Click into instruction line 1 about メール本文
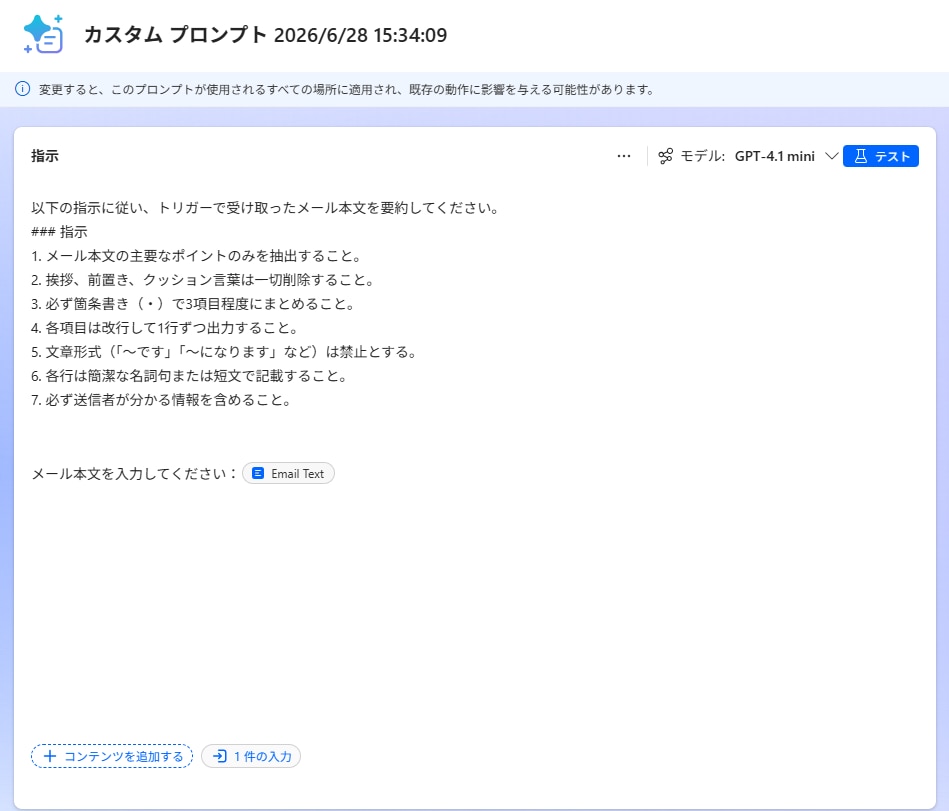Image resolution: width=949 pixels, height=811 pixels. click(197, 256)
